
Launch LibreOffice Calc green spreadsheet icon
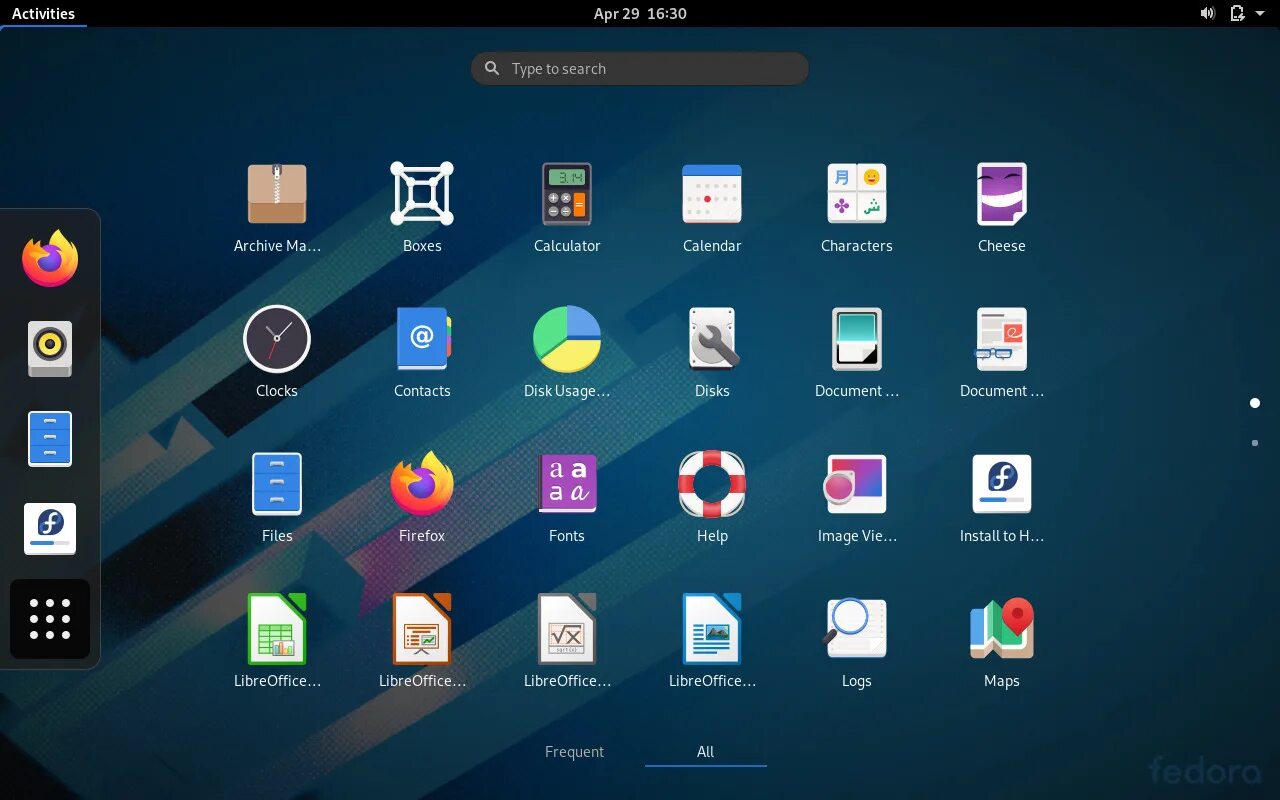pyautogui.click(x=277, y=629)
